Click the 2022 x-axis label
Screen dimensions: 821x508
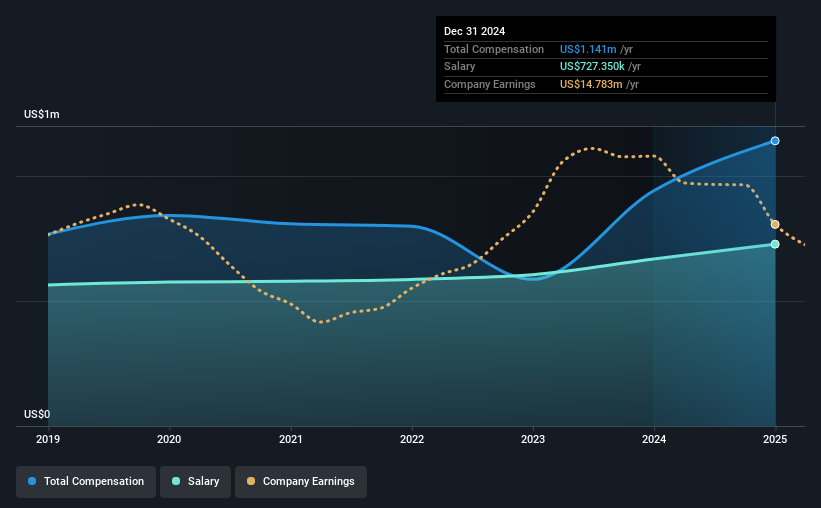(412, 439)
